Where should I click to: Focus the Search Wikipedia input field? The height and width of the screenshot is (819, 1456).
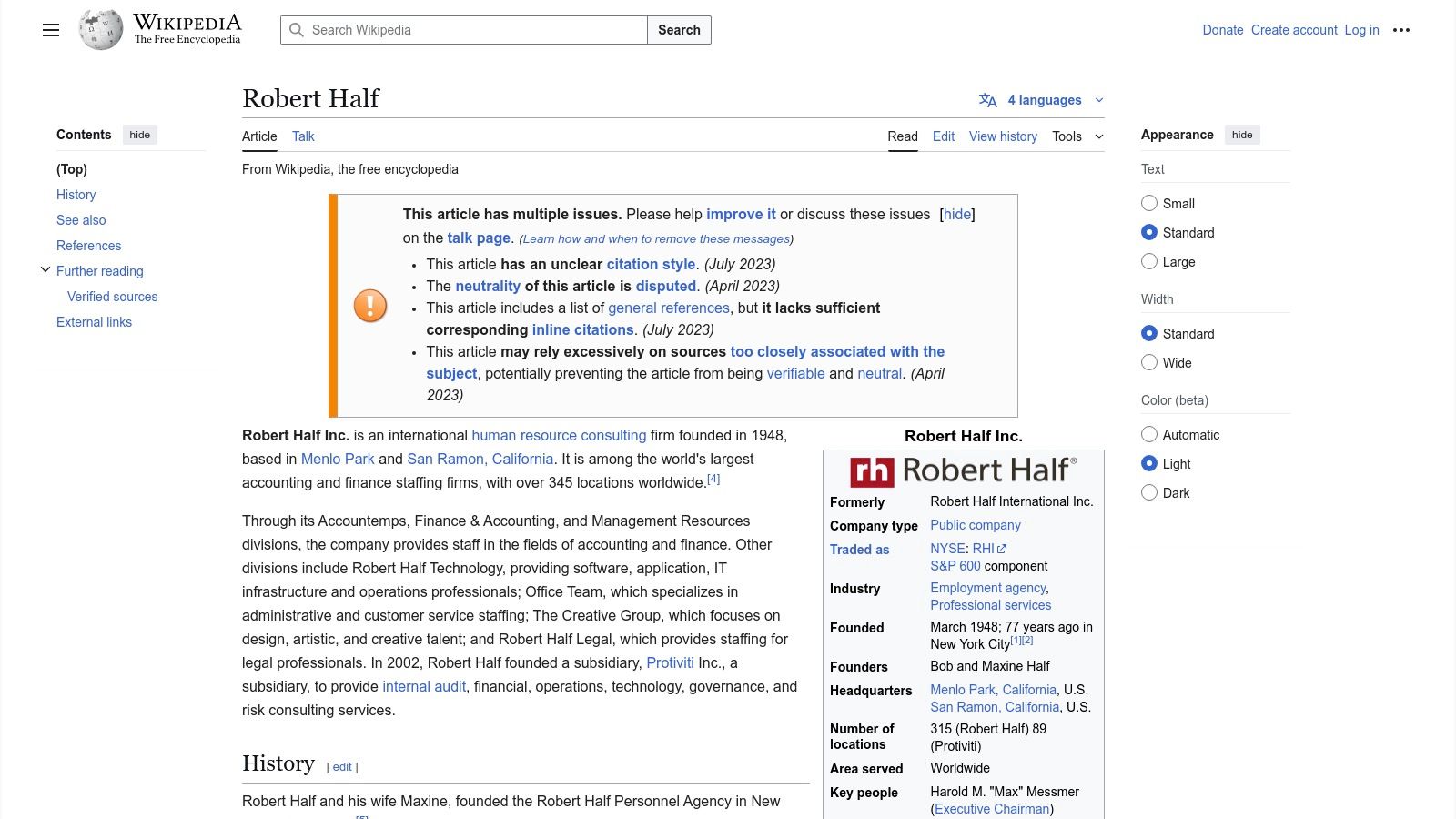[464, 30]
